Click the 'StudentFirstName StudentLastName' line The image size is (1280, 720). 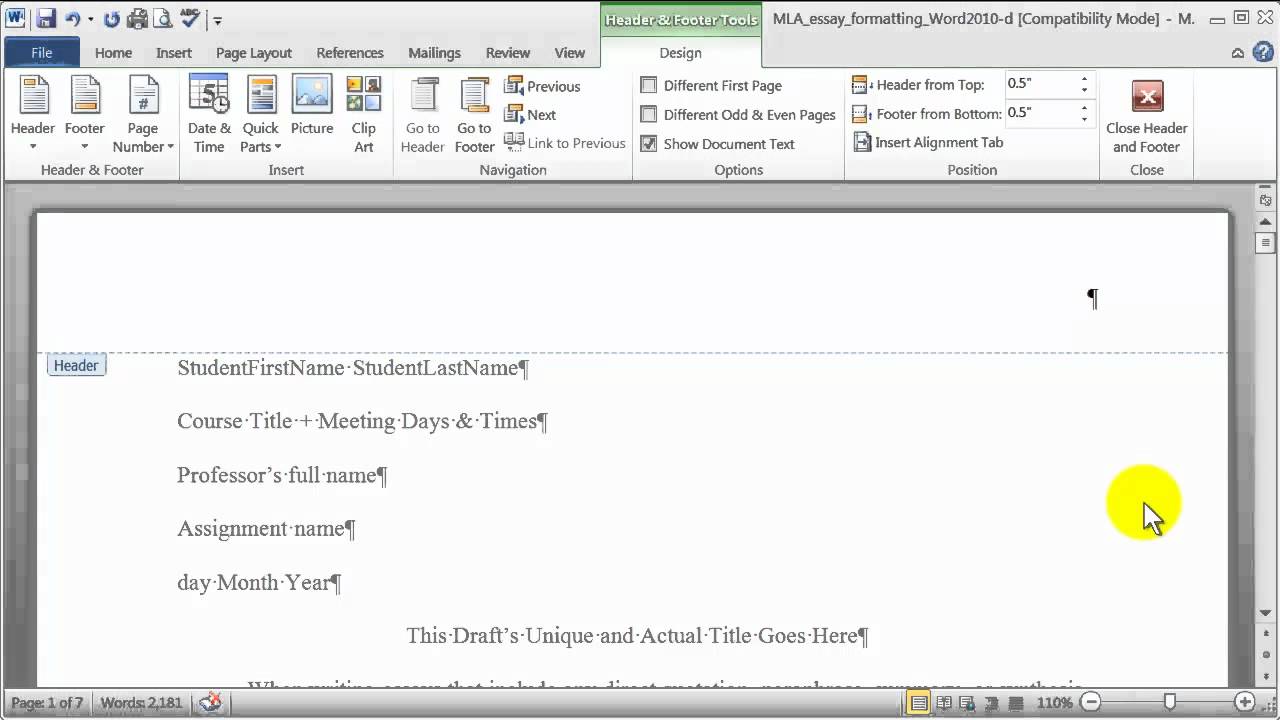point(353,368)
